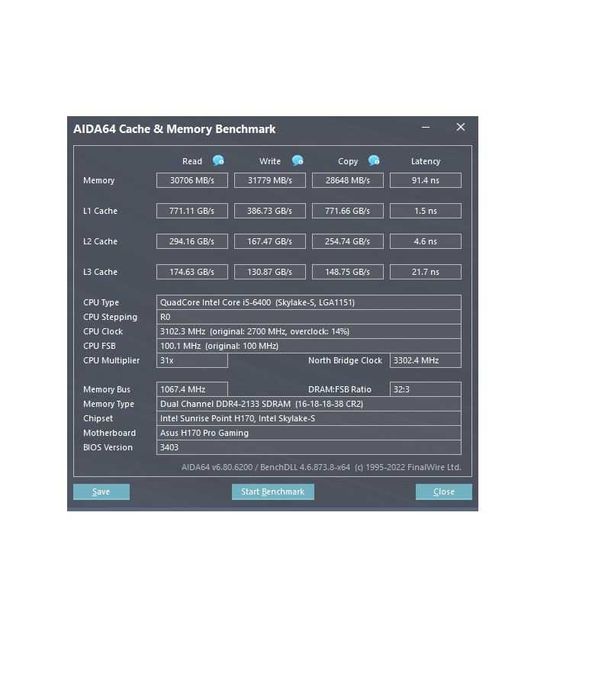Click the CPU Stepping value R0
The image size is (592, 700).
[309, 317]
